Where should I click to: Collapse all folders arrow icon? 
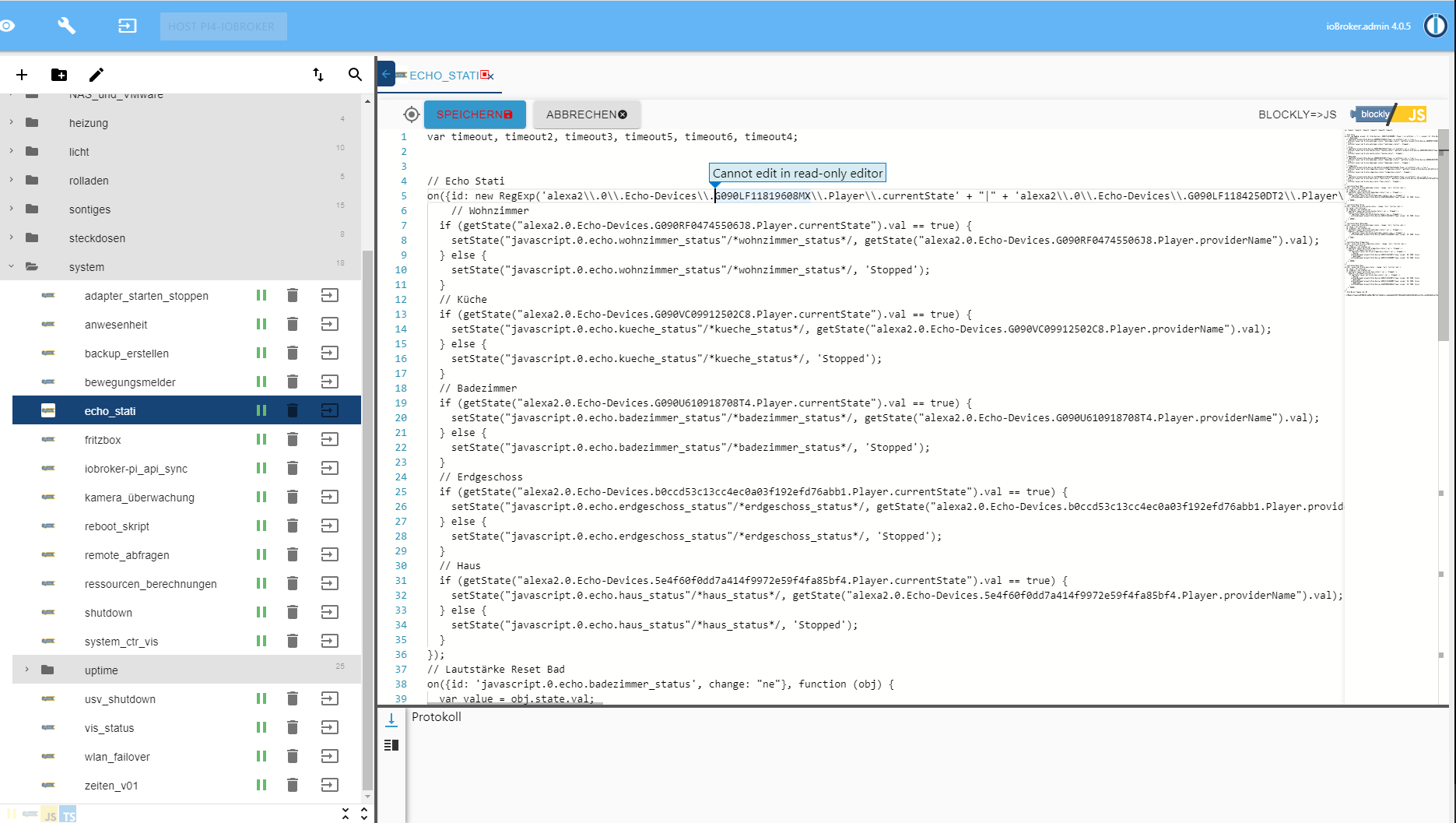pyautogui.click(x=346, y=814)
